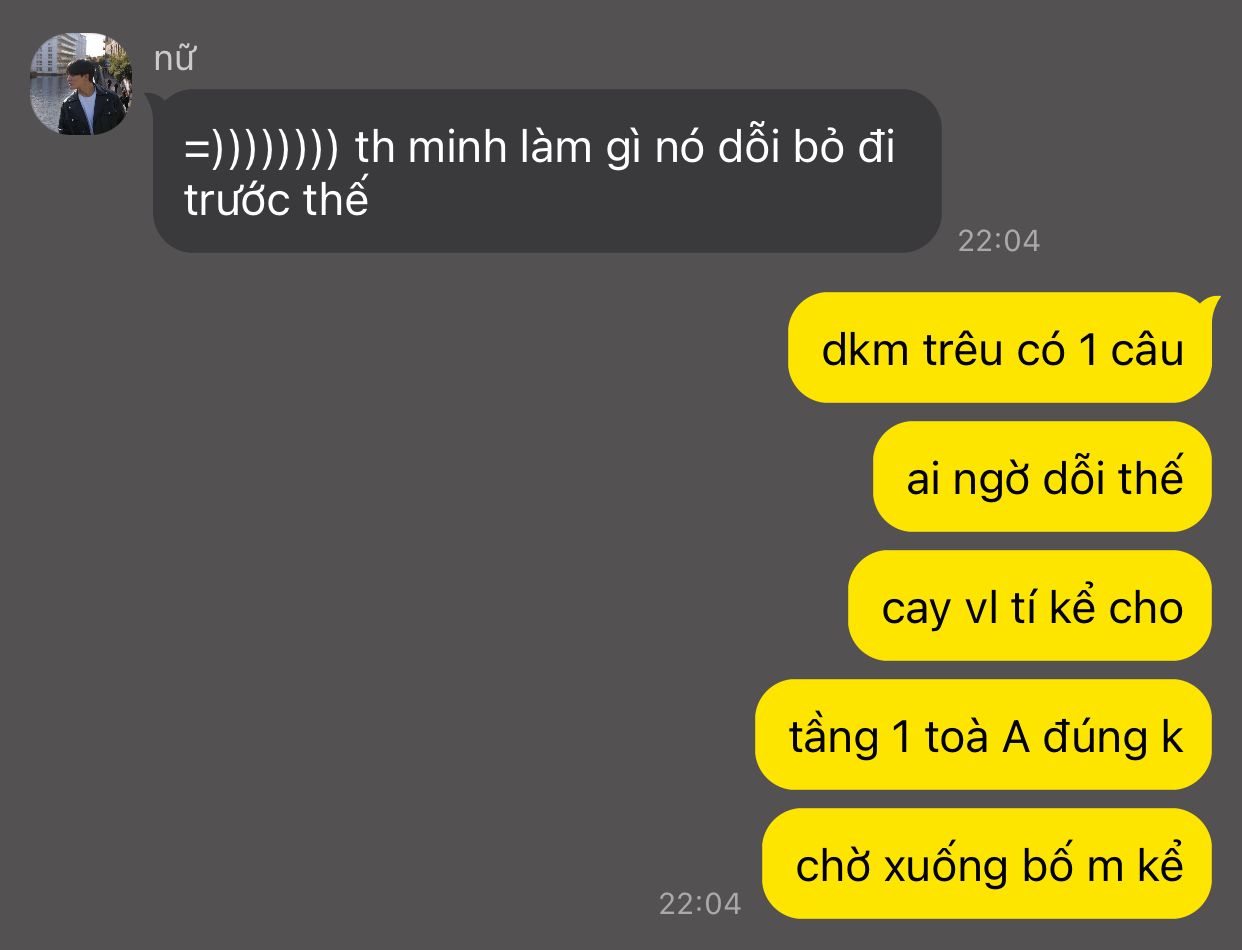Image resolution: width=1242 pixels, height=950 pixels.
Task: Open the profile avatar of nữ
Action: pos(81,83)
